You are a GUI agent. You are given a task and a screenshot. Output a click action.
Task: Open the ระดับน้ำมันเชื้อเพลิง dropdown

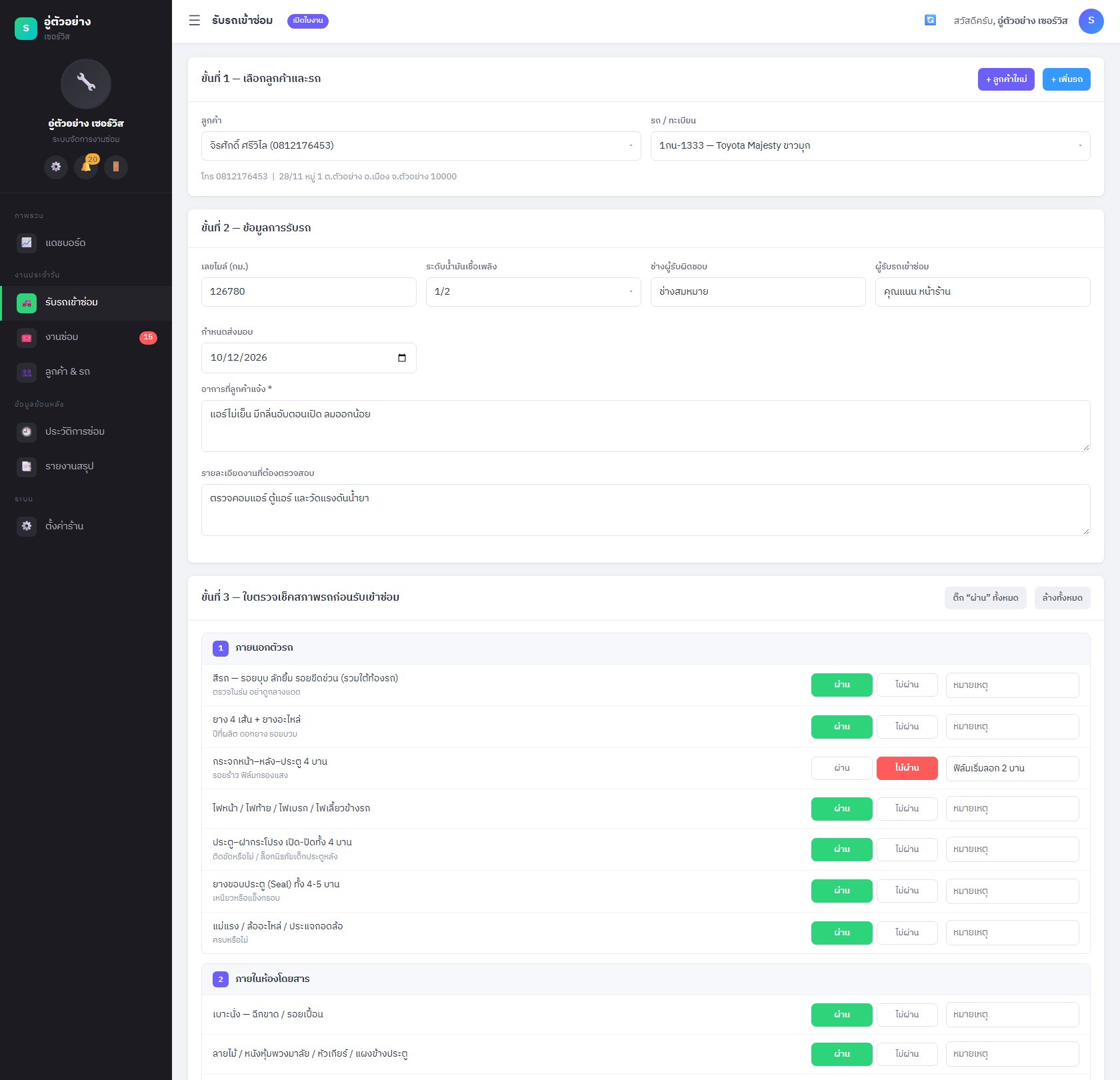(533, 292)
